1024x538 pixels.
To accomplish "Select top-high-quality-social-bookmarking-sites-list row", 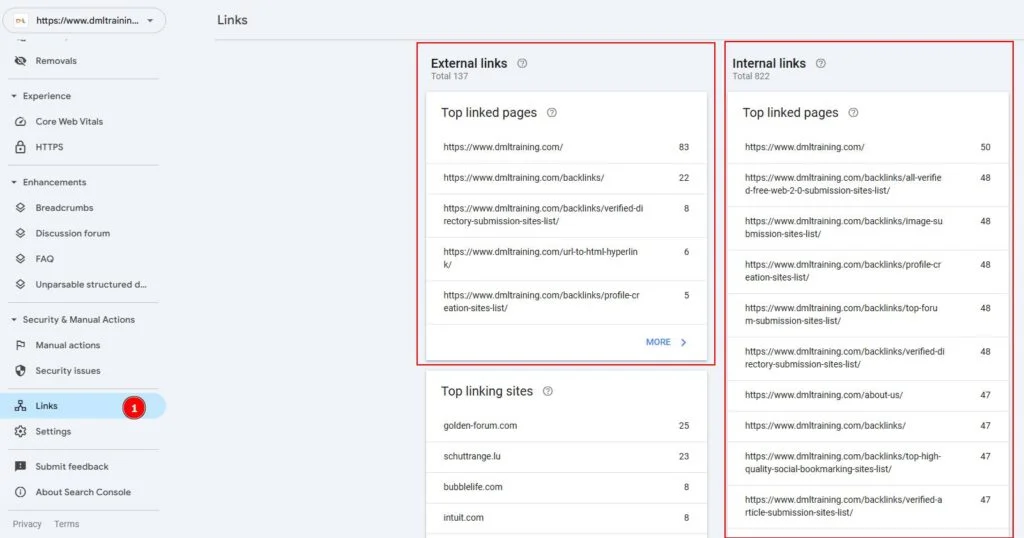I will click(868, 463).
